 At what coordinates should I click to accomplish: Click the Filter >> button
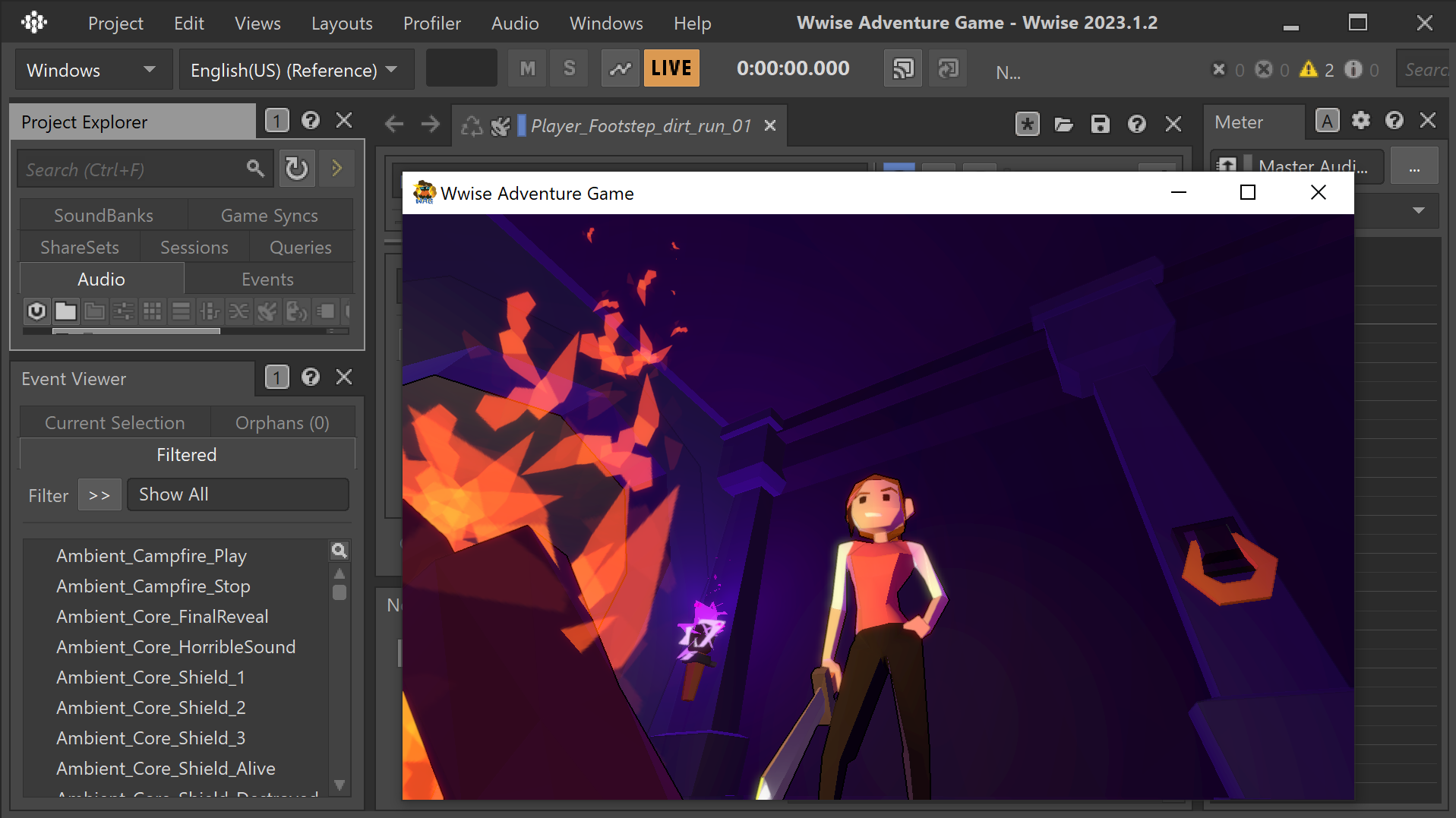(x=99, y=495)
